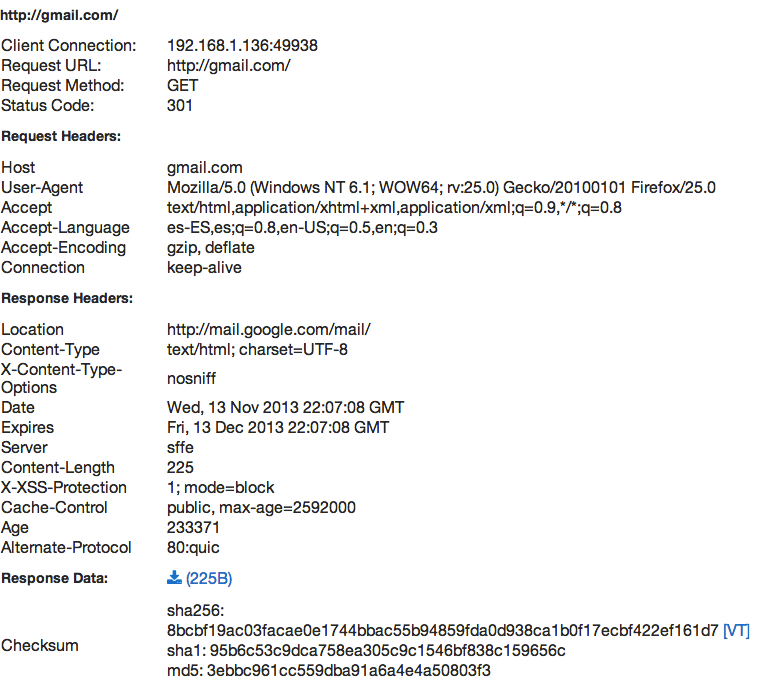Click the Host value gmail.com
Screen dimensions: 757x690
tap(204, 168)
